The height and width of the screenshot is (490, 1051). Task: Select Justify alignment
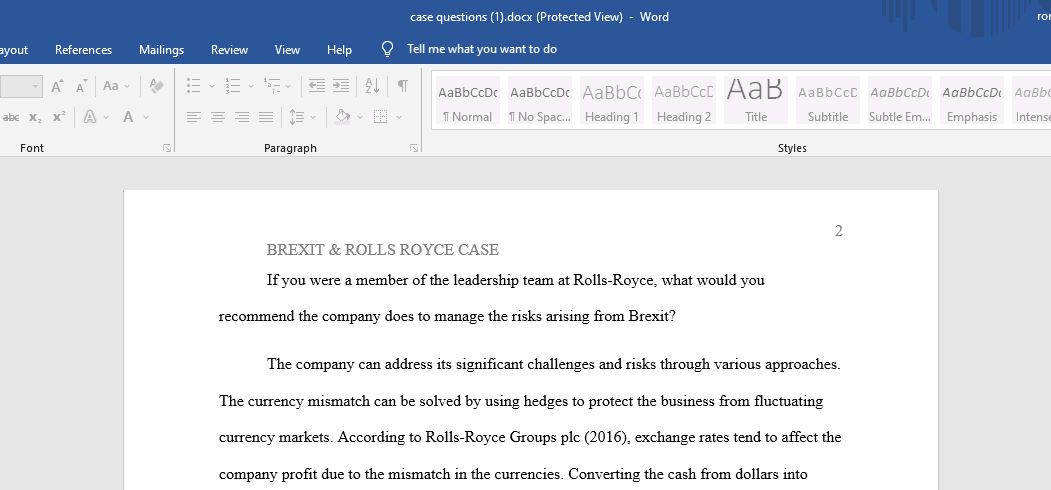coord(266,117)
